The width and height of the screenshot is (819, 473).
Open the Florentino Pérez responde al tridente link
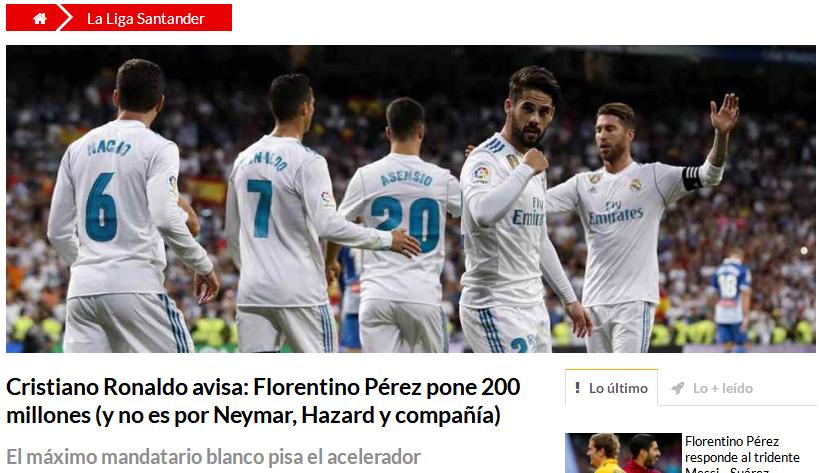742,454
